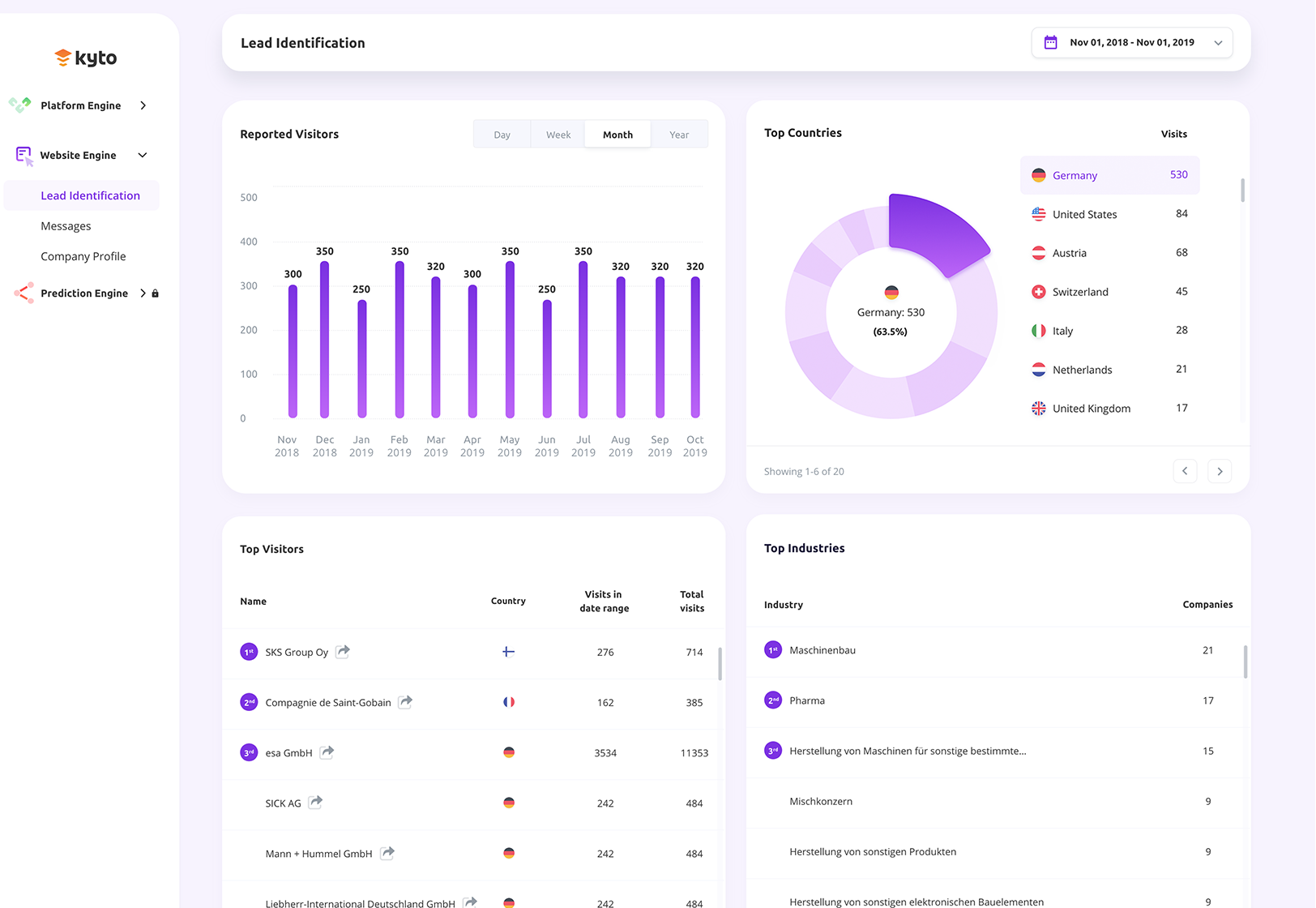
Task: Switch chart to Week view
Action: 558,135
